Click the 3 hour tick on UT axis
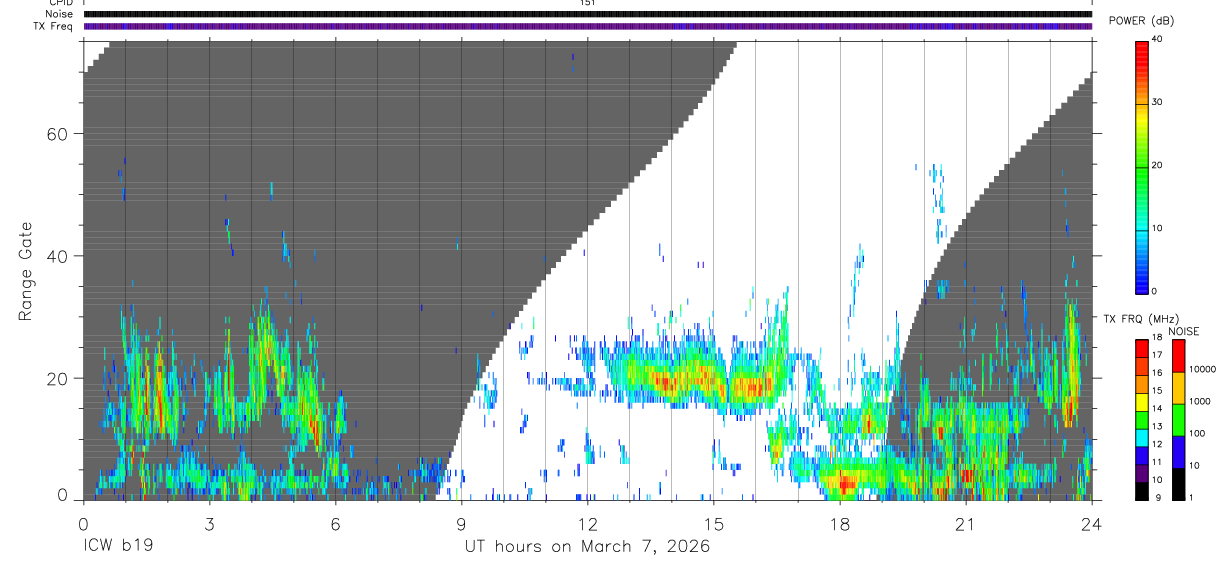This screenshot has height=567, width=1228. tap(209, 523)
